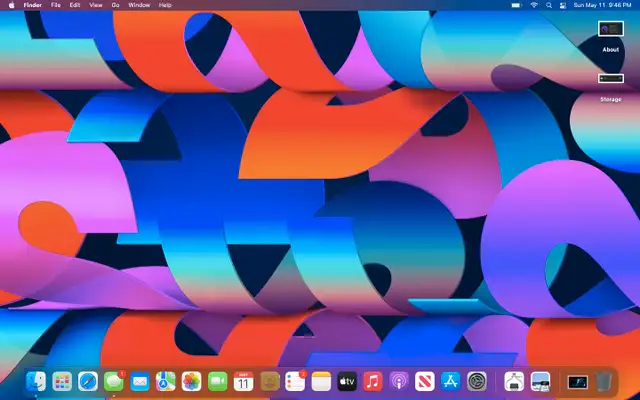Open the Go menu

click(x=116, y=5)
